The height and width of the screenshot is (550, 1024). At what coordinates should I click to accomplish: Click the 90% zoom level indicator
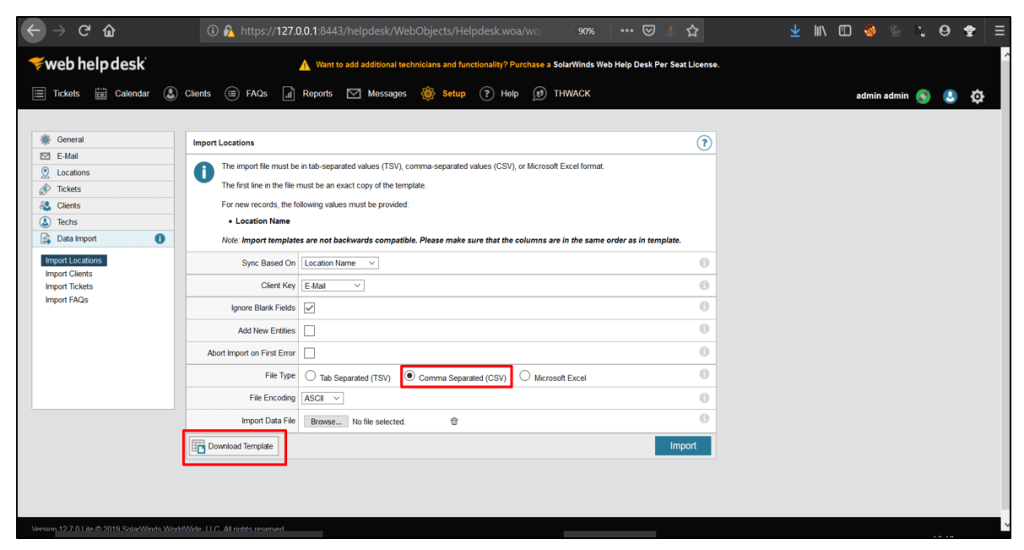point(586,31)
